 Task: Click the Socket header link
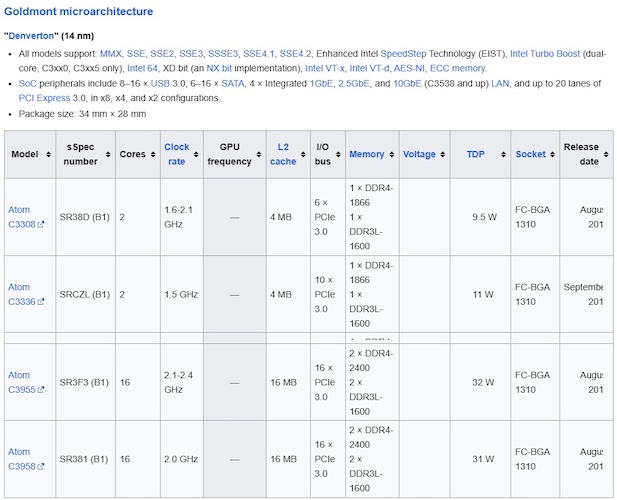[530, 154]
